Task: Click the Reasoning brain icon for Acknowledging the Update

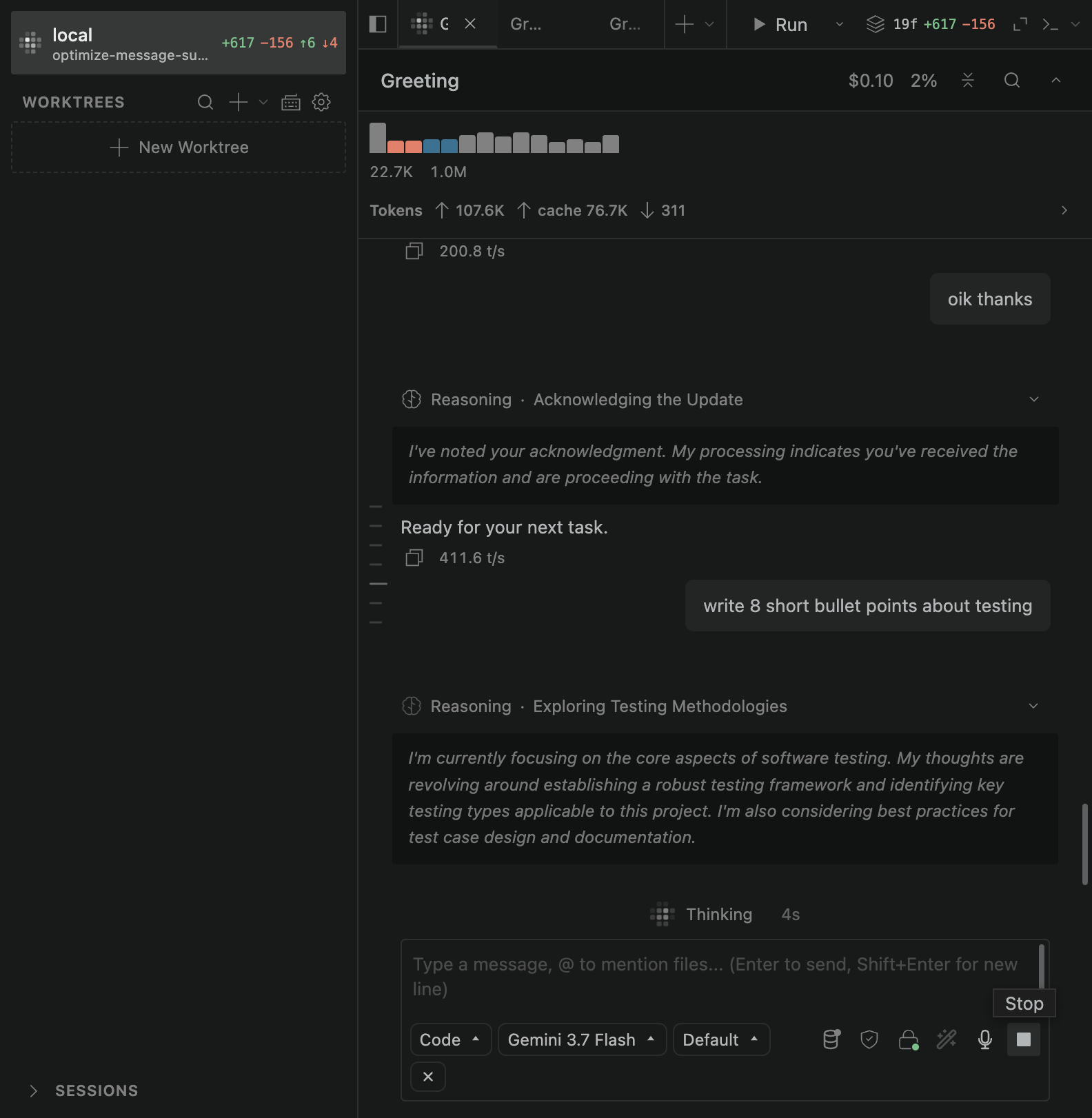Action: coord(412,399)
